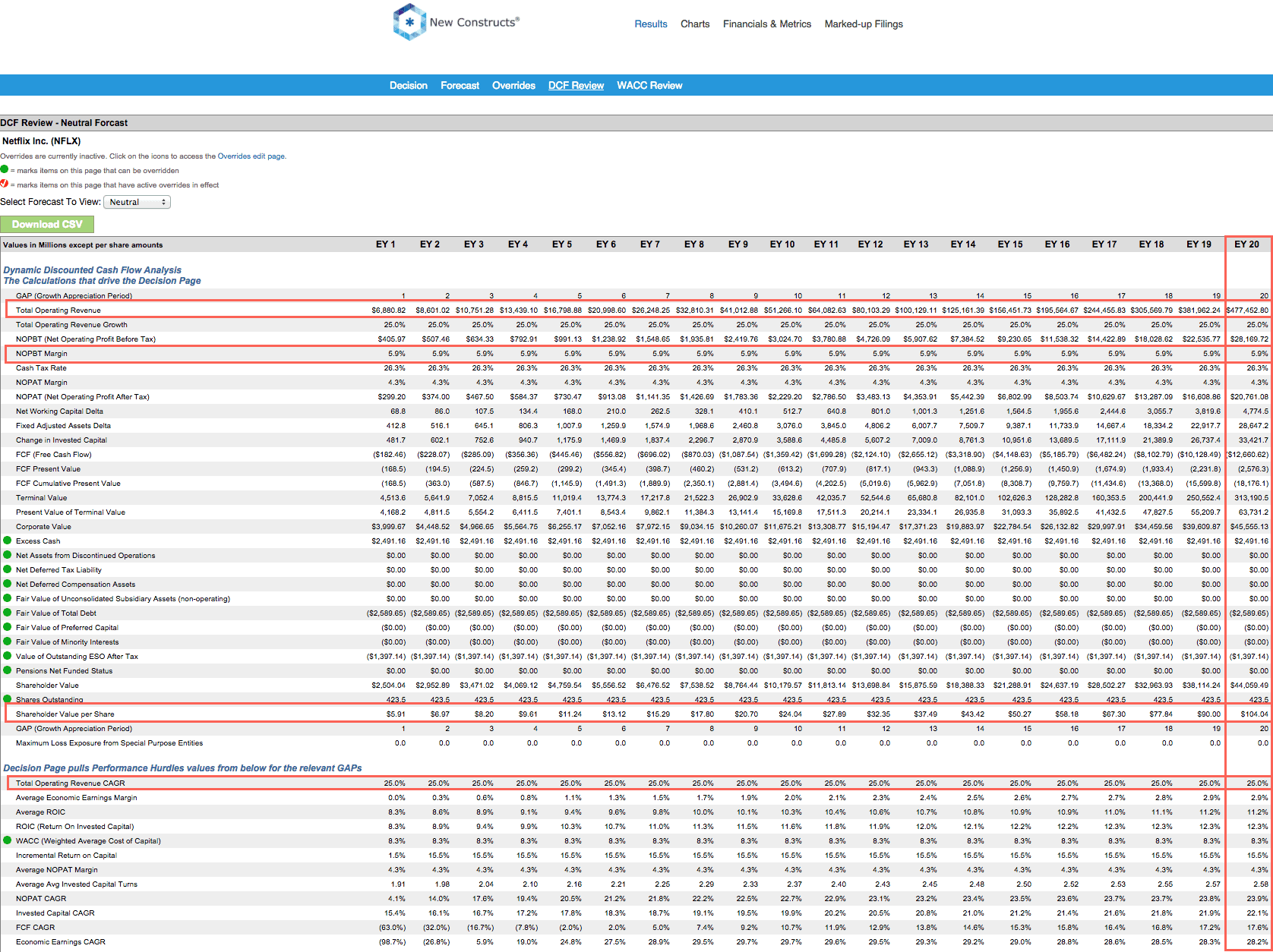
Task: Click the EY 1 column header
Action: [386, 244]
